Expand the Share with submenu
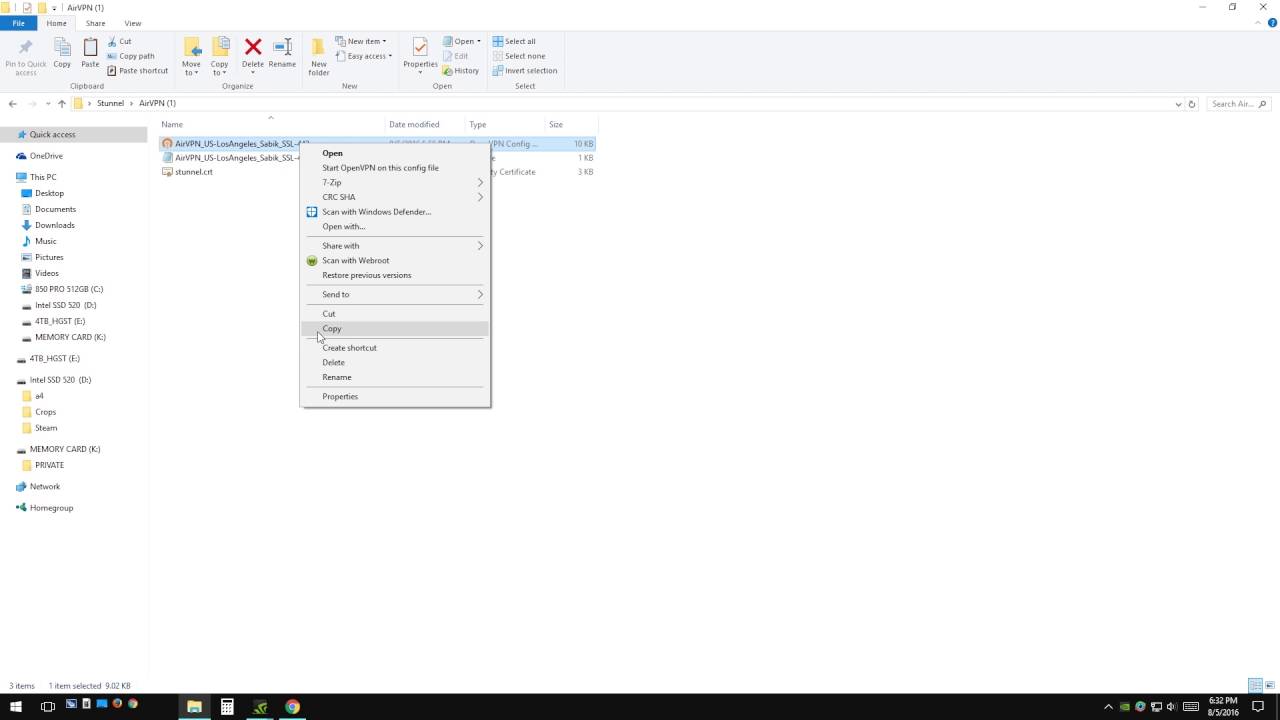 395,246
